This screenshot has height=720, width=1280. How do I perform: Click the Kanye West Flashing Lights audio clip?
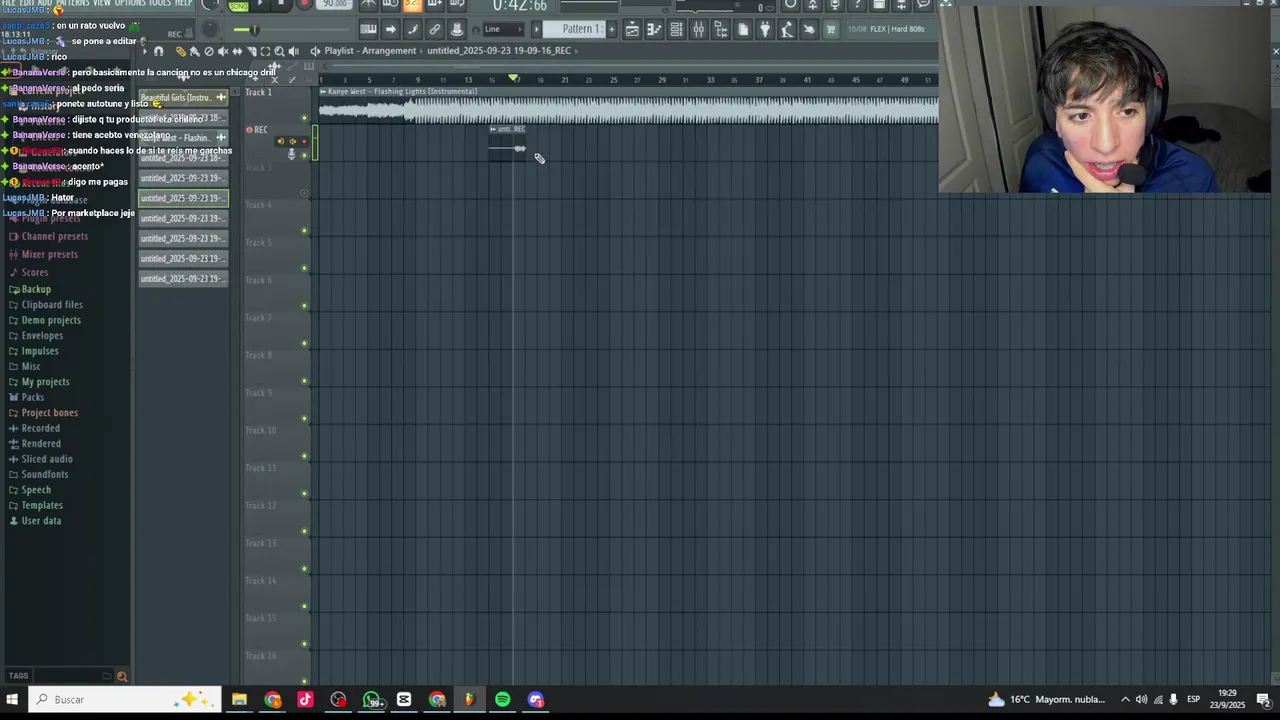(x=629, y=104)
